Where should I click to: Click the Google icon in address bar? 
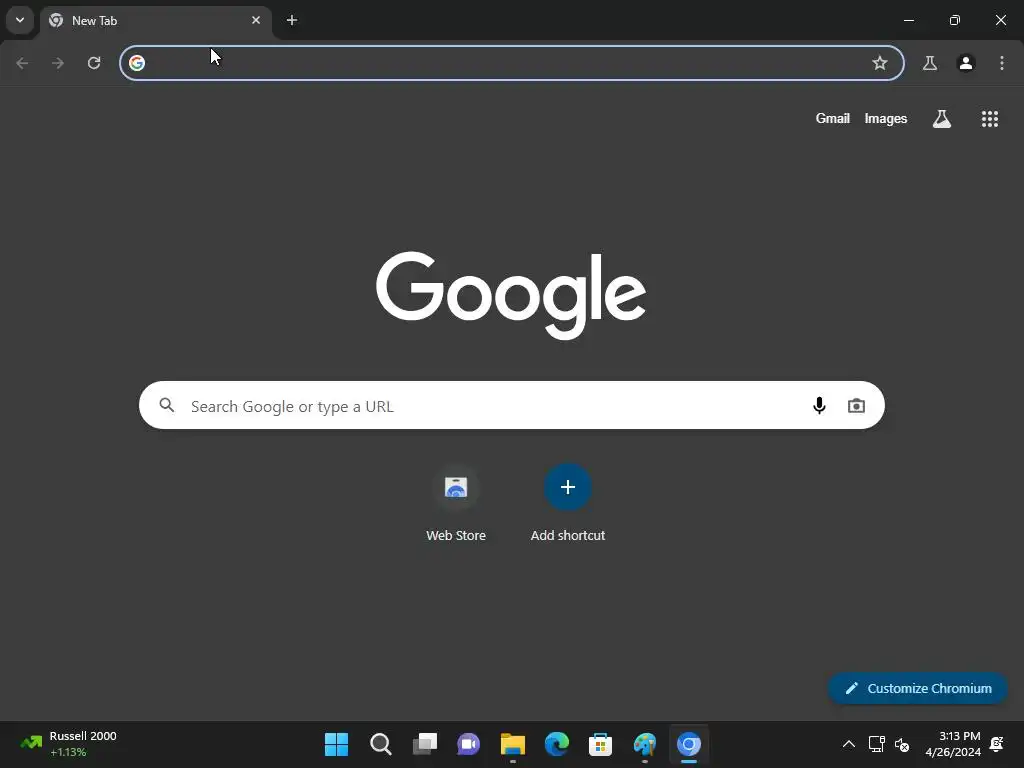[136, 63]
